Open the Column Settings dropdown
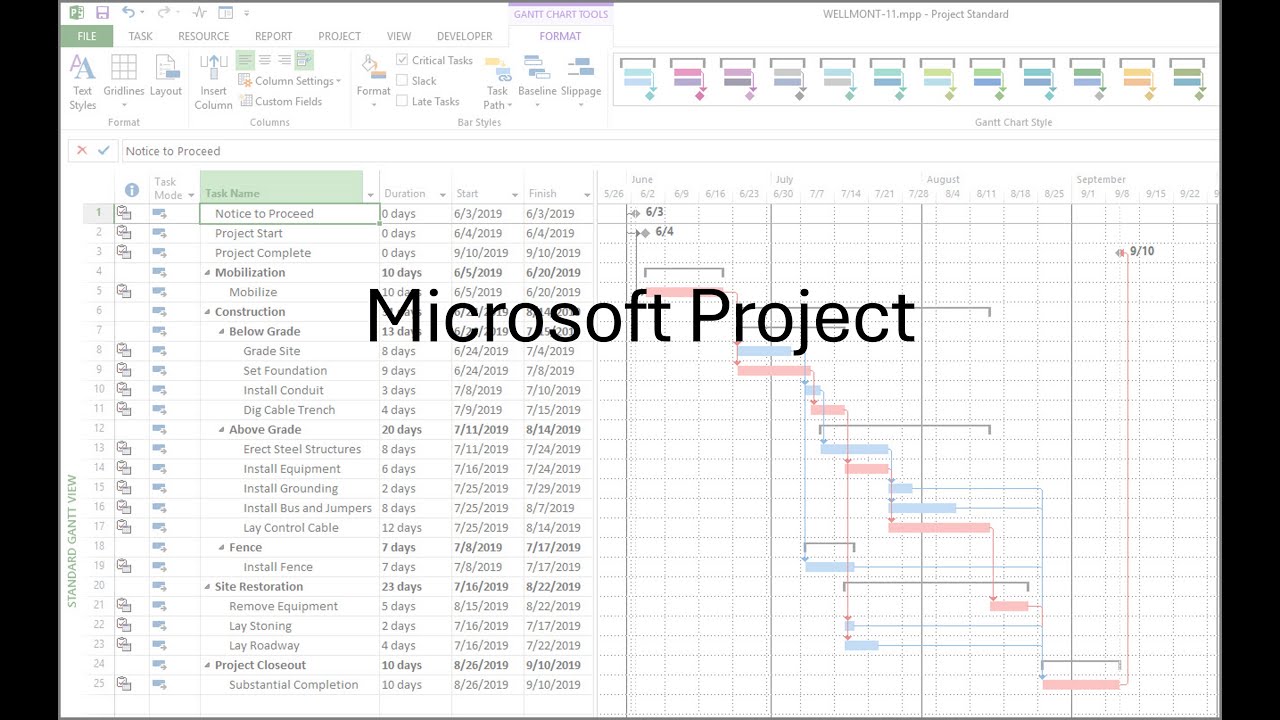Viewport: 1280px width, 720px height. [290, 81]
